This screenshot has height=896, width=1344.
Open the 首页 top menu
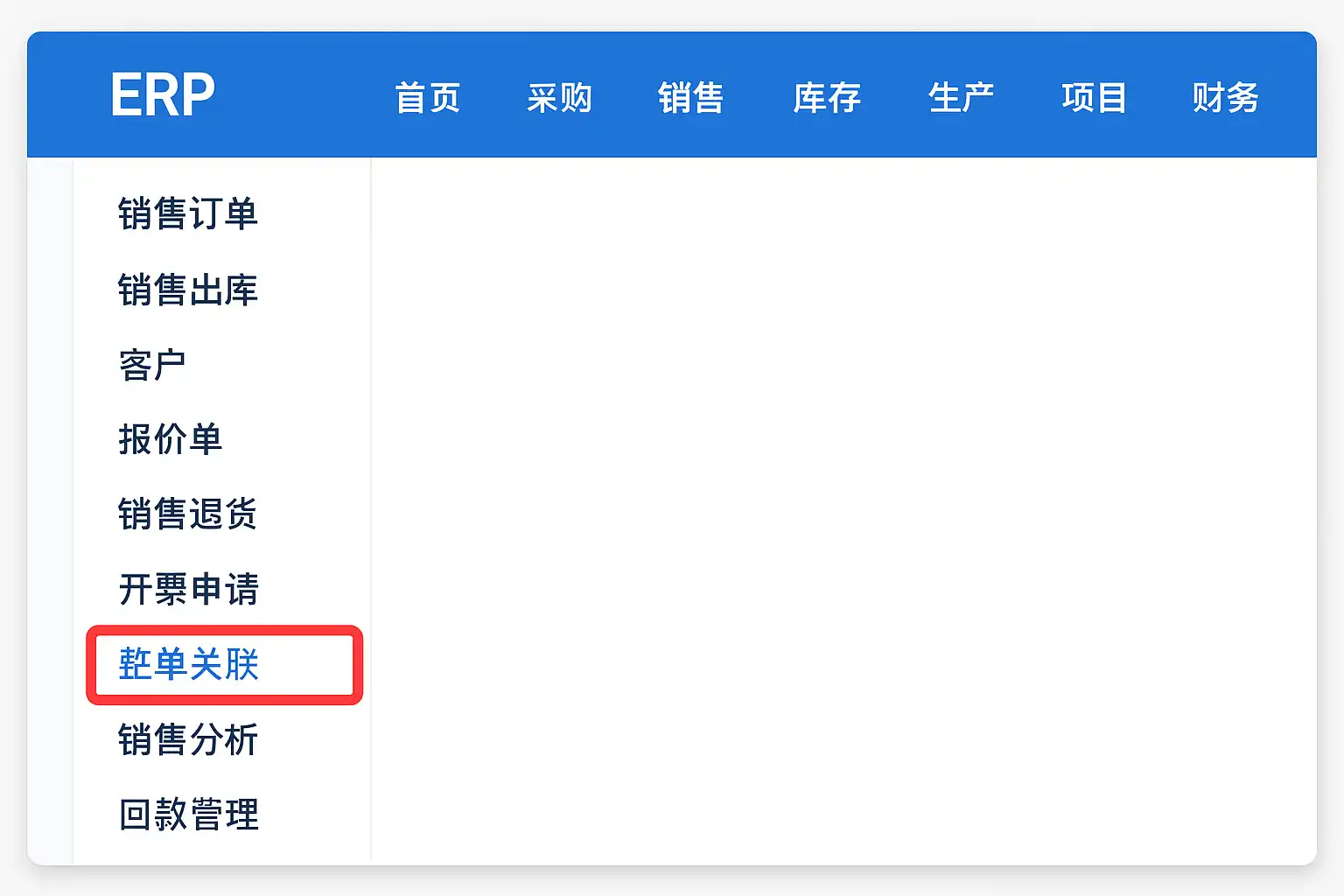427,97
